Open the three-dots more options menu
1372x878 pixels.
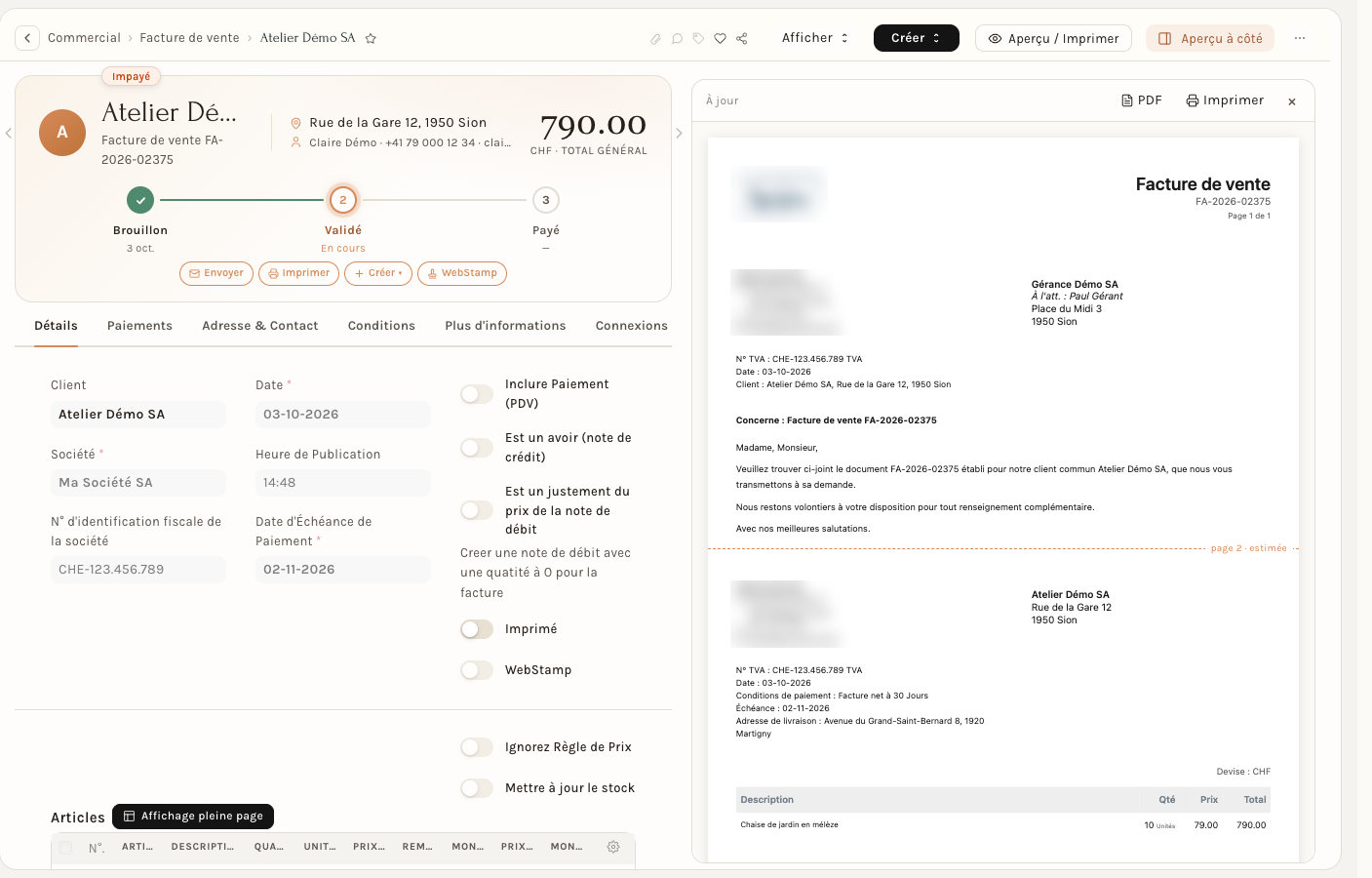pyautogui.click(x=1300, y=38)
